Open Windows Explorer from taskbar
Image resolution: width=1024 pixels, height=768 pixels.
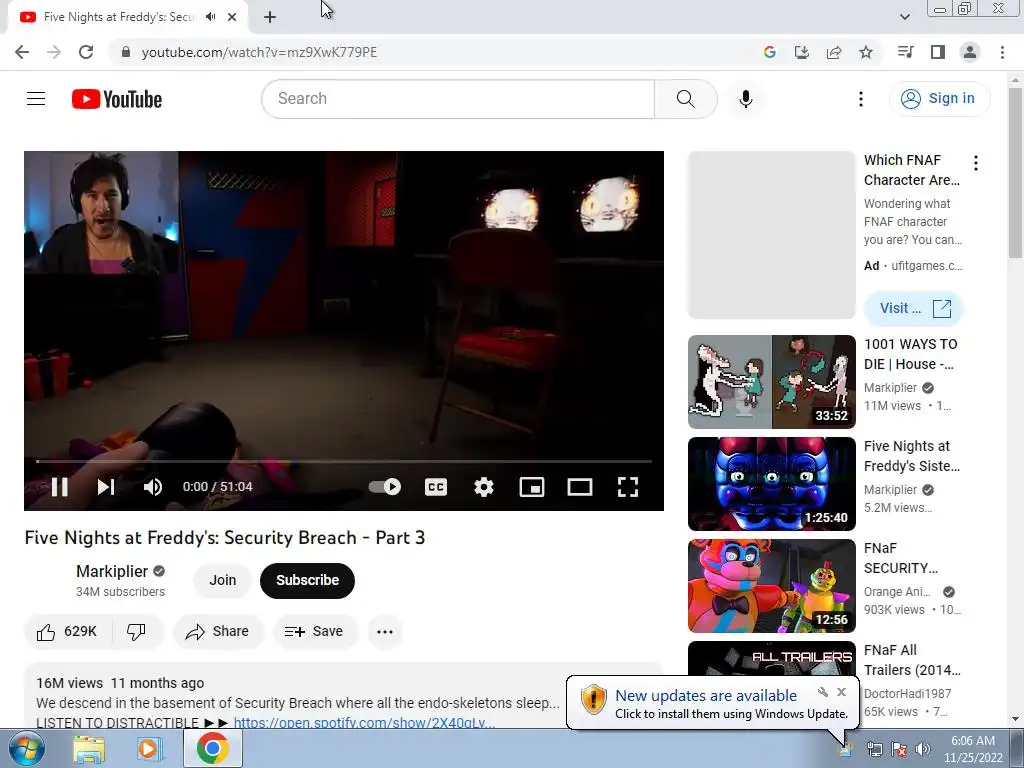coord(89,749)
